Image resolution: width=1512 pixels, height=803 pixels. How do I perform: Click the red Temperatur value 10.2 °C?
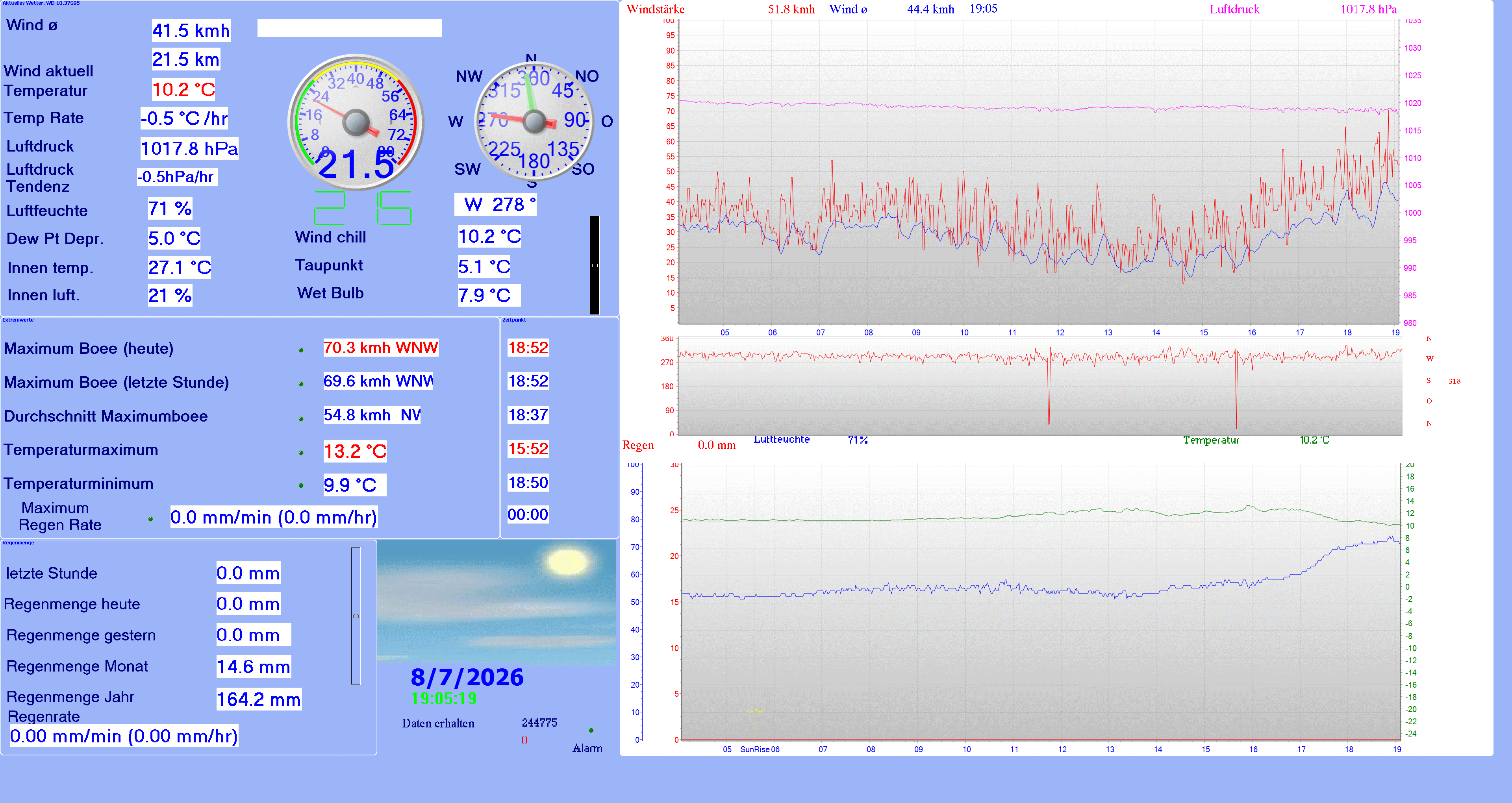tap(184, 89)
